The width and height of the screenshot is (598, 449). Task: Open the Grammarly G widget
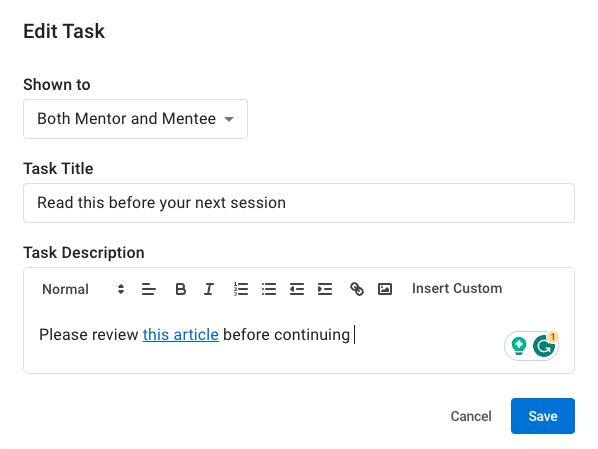click(544, 346)
